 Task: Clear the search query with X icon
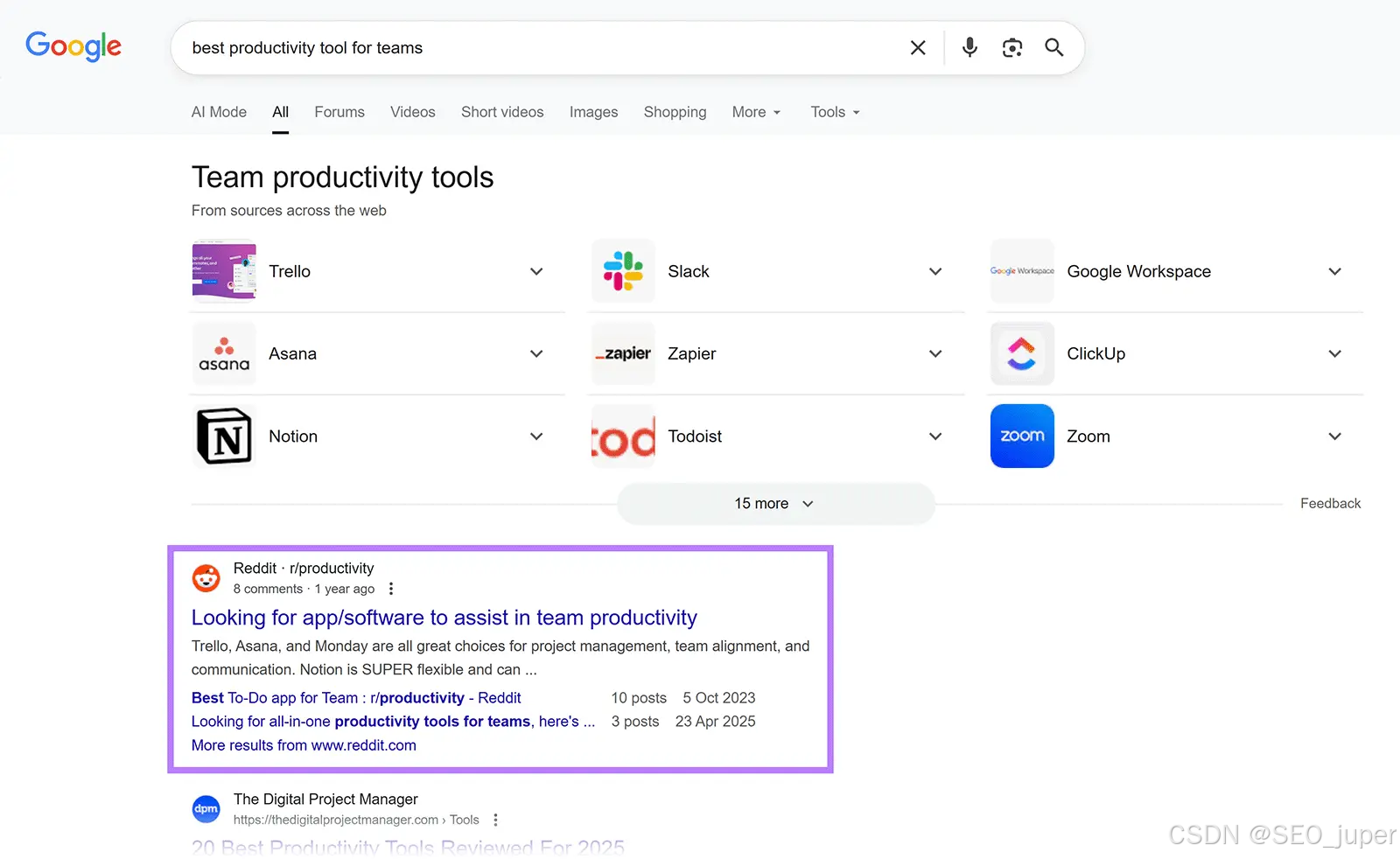(x=918, y=48)
